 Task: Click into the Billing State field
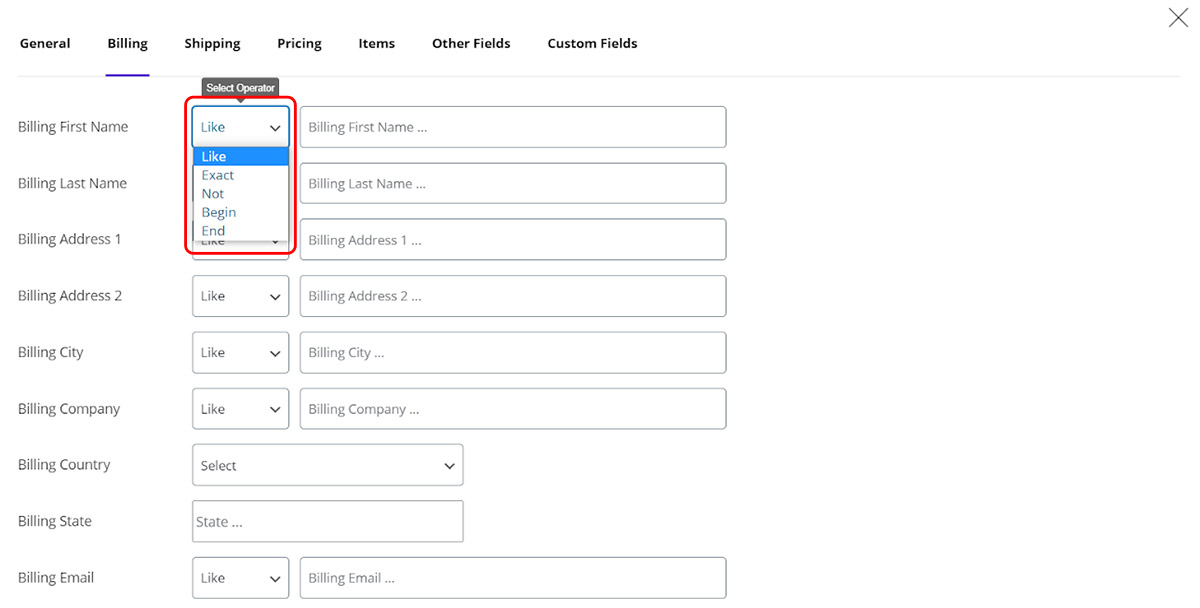tap(327, 522)
